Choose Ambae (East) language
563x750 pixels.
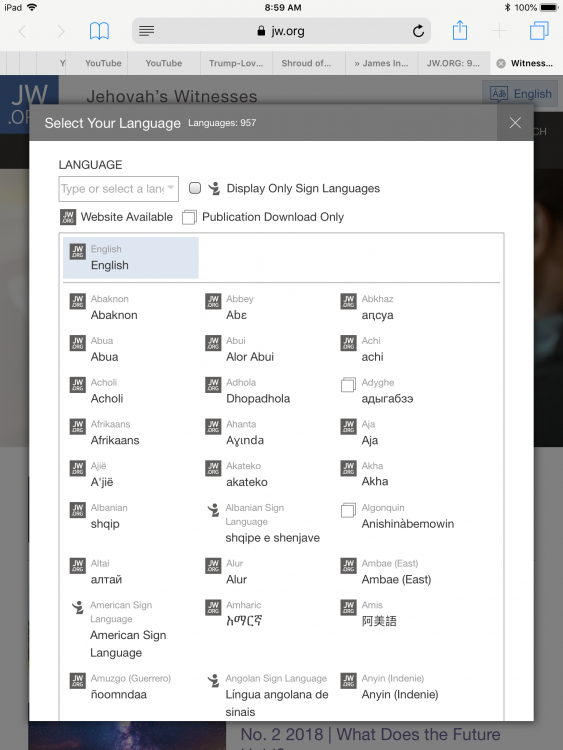pos(396,579)
